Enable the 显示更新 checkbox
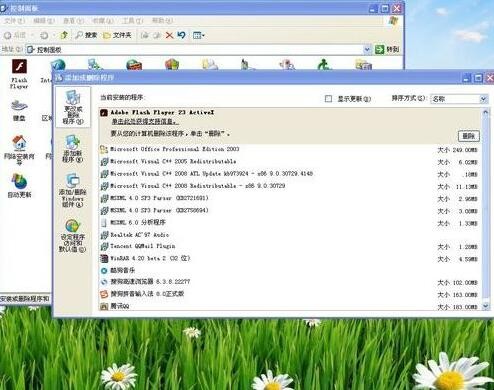 (x=328, y=99)
